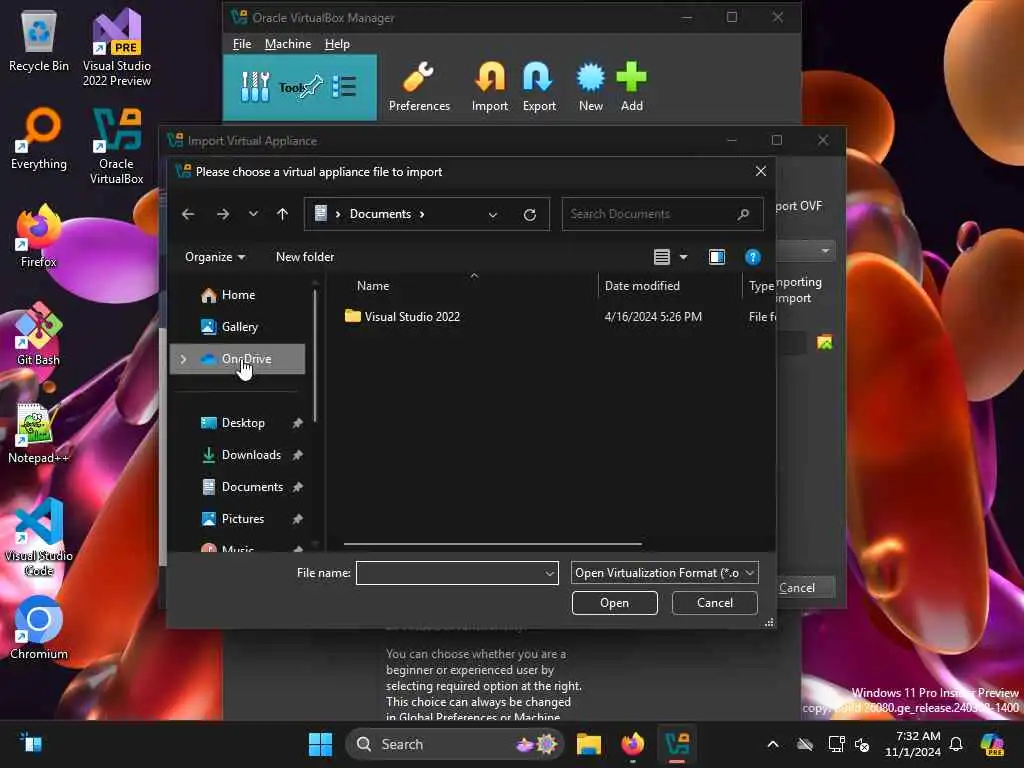Screen dimensions: 1024x768
Task: Click the taskbar Search box
Action: (x=453, y=744)
